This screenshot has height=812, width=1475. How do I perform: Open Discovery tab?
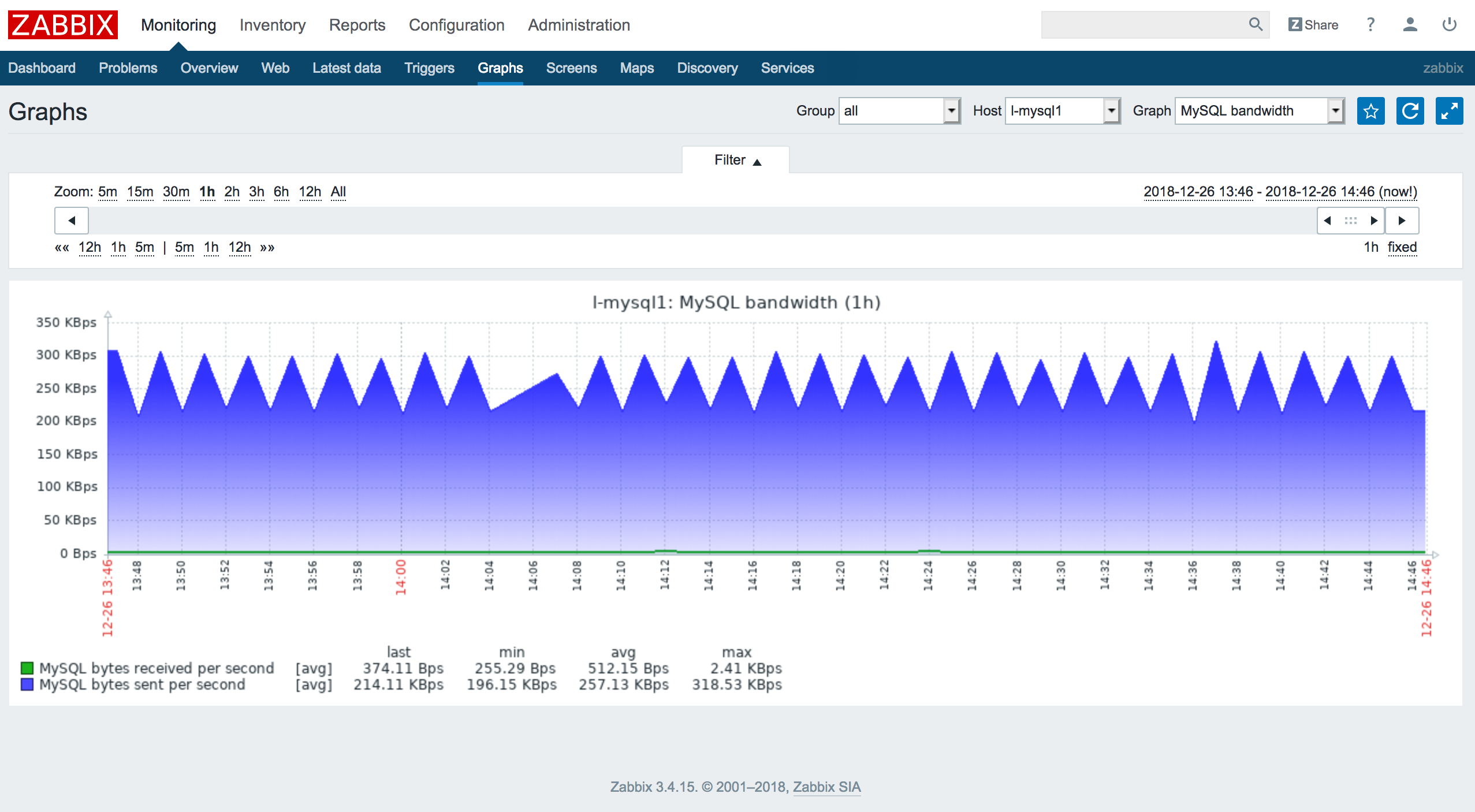tap(707, 68)
